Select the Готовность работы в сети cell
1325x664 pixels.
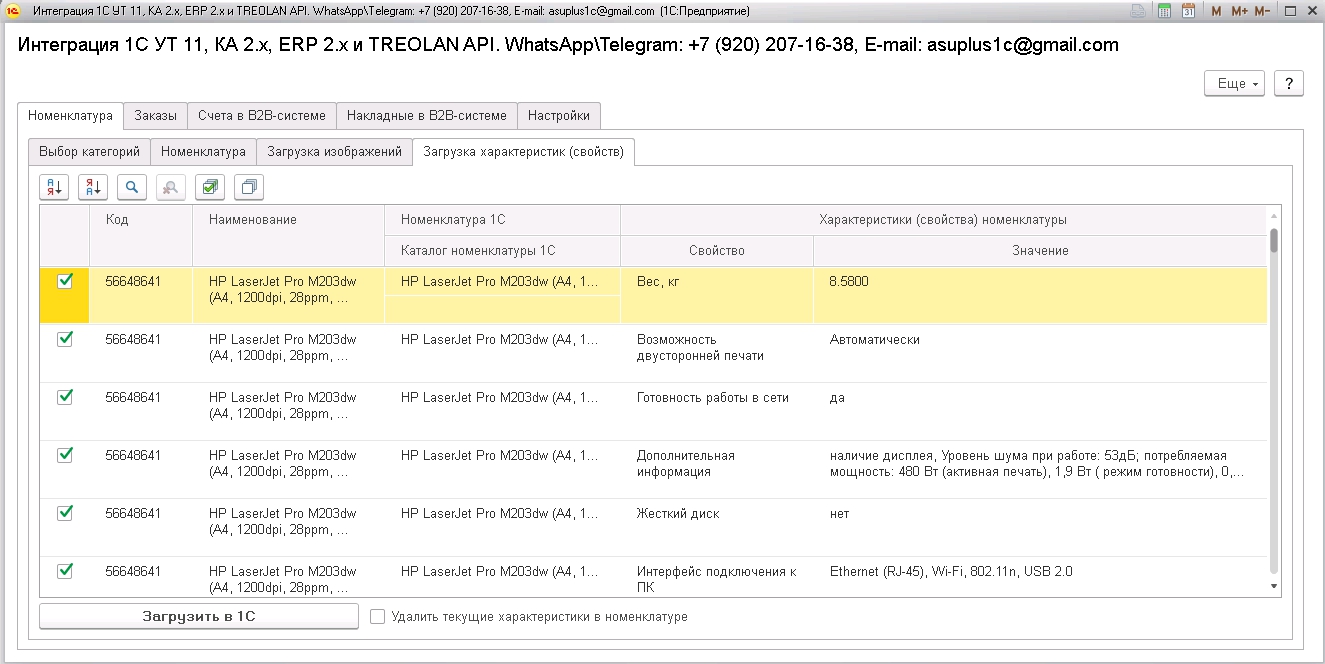pyautogui.click(x=717, y=411)
